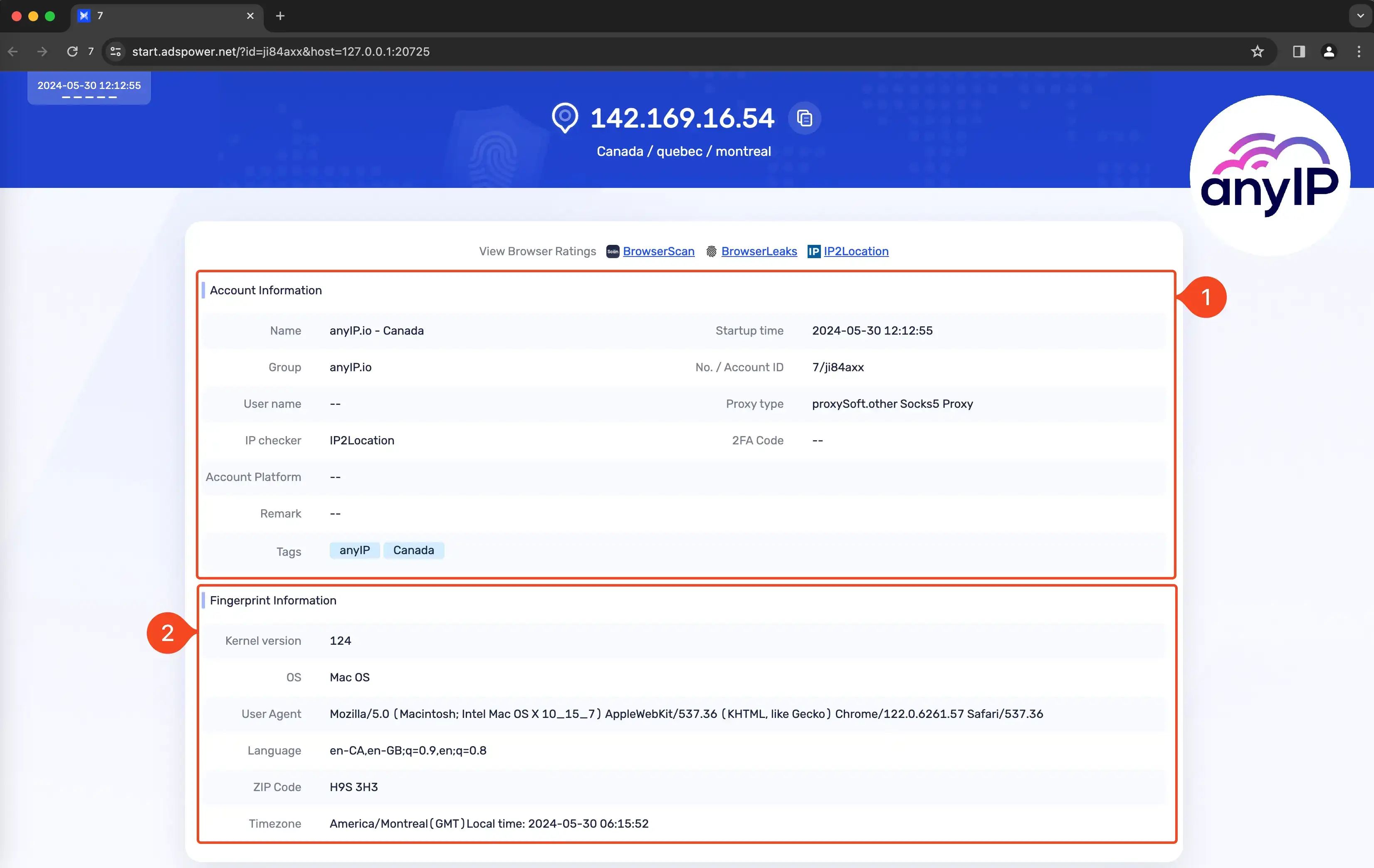
Task: Click the bookmark star icon
Action: [x=1258, y=51]
